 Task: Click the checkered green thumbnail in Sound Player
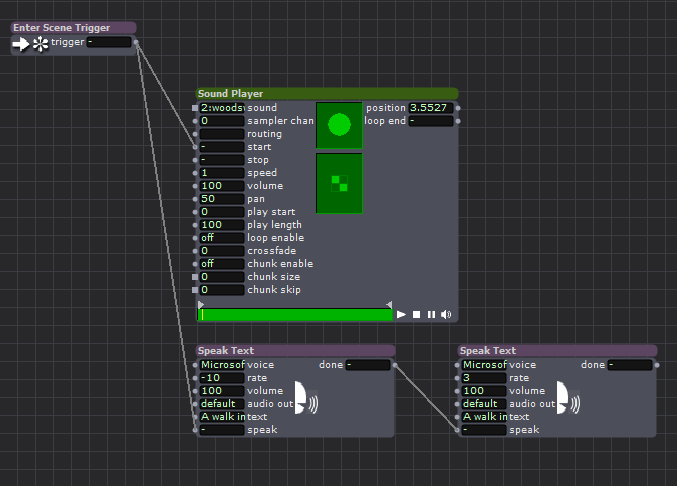coord(339,183)
